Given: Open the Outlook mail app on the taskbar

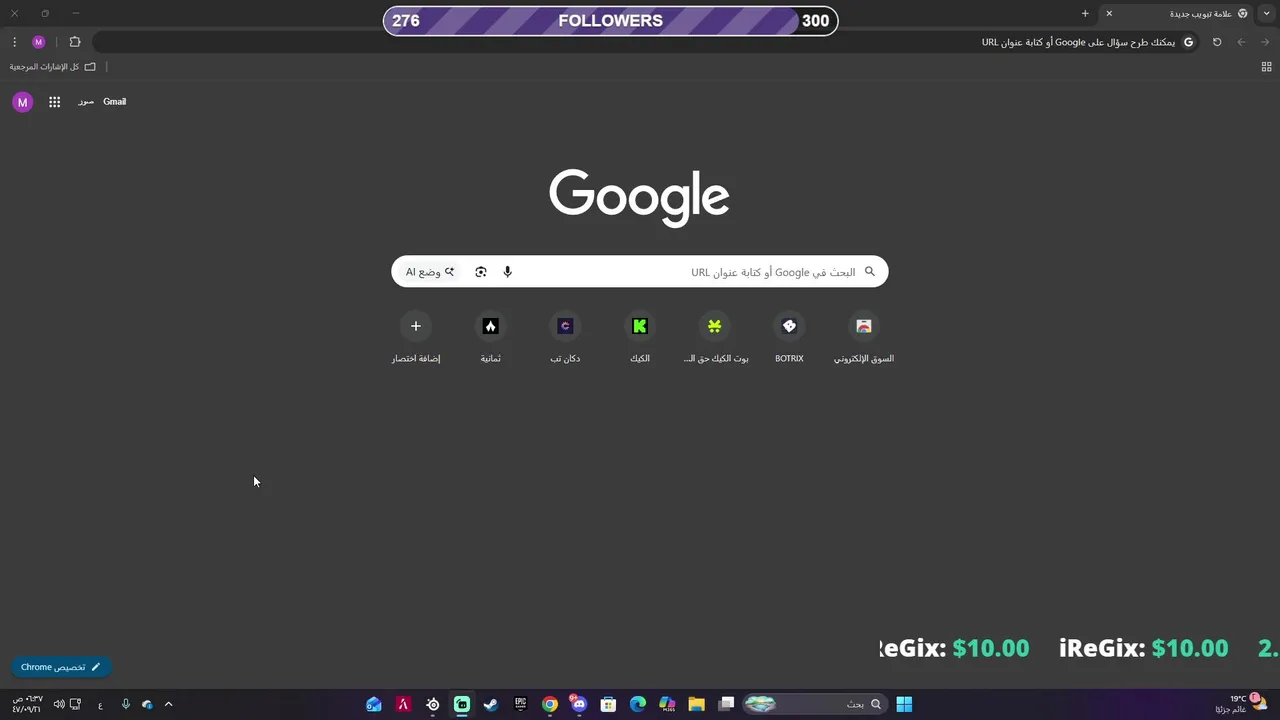Looking at the screenshot, I should (x=374, y=704).
